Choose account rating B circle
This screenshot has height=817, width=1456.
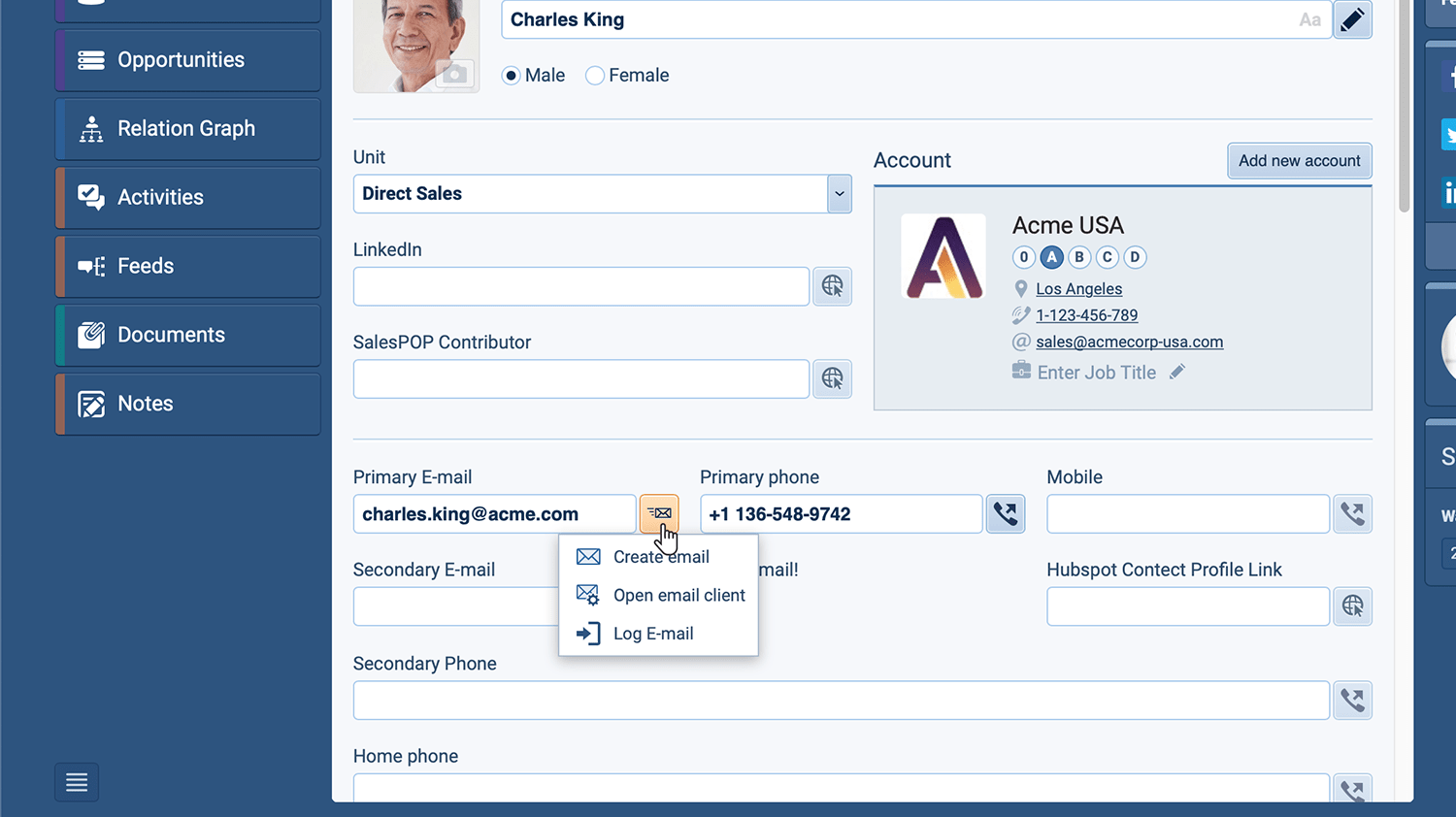(1078, 257)
